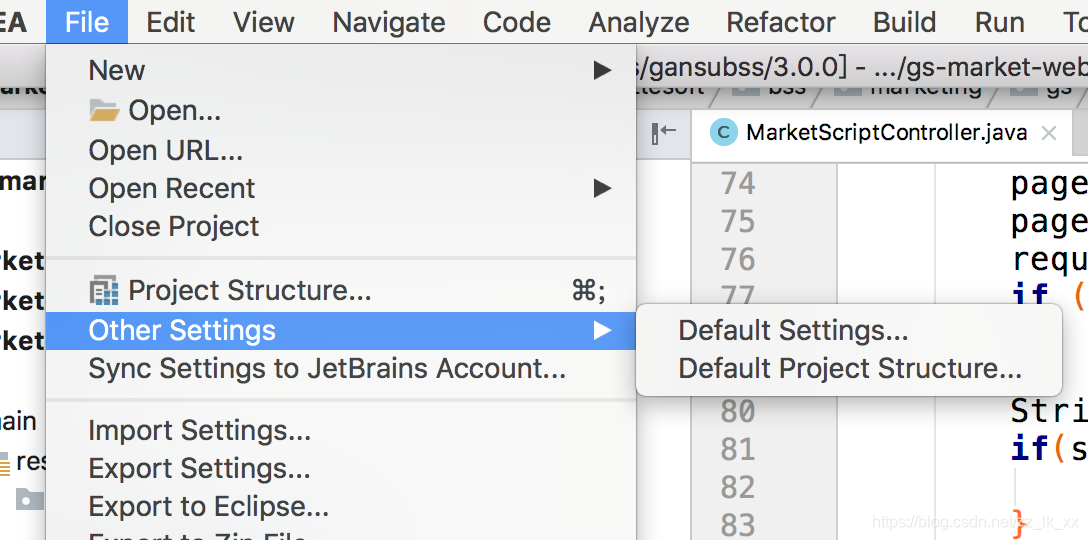
Task: Open the Analyze menu
Action: tap(639, 22)
